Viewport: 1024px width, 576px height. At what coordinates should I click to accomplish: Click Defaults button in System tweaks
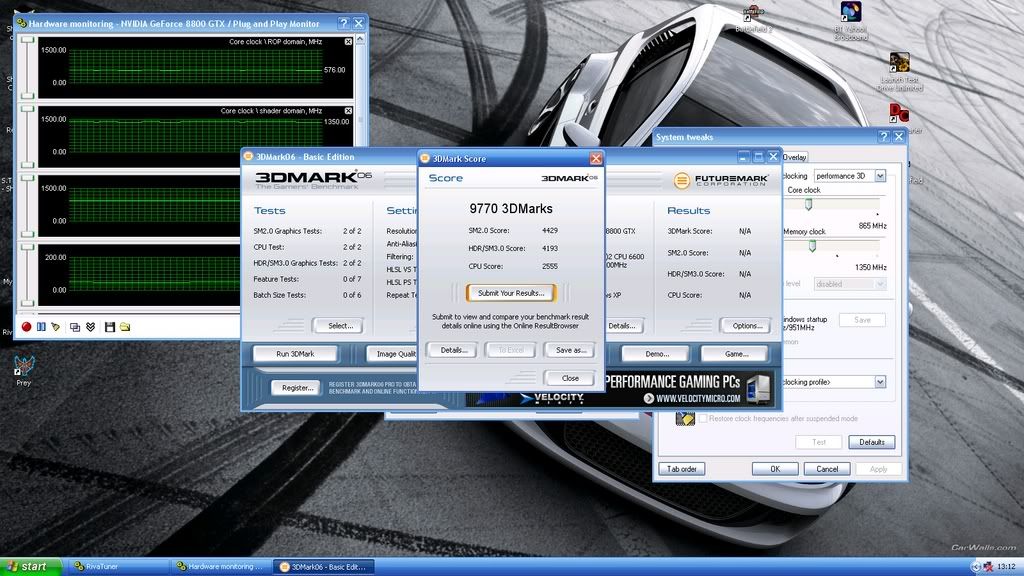[x=871, y=442]
